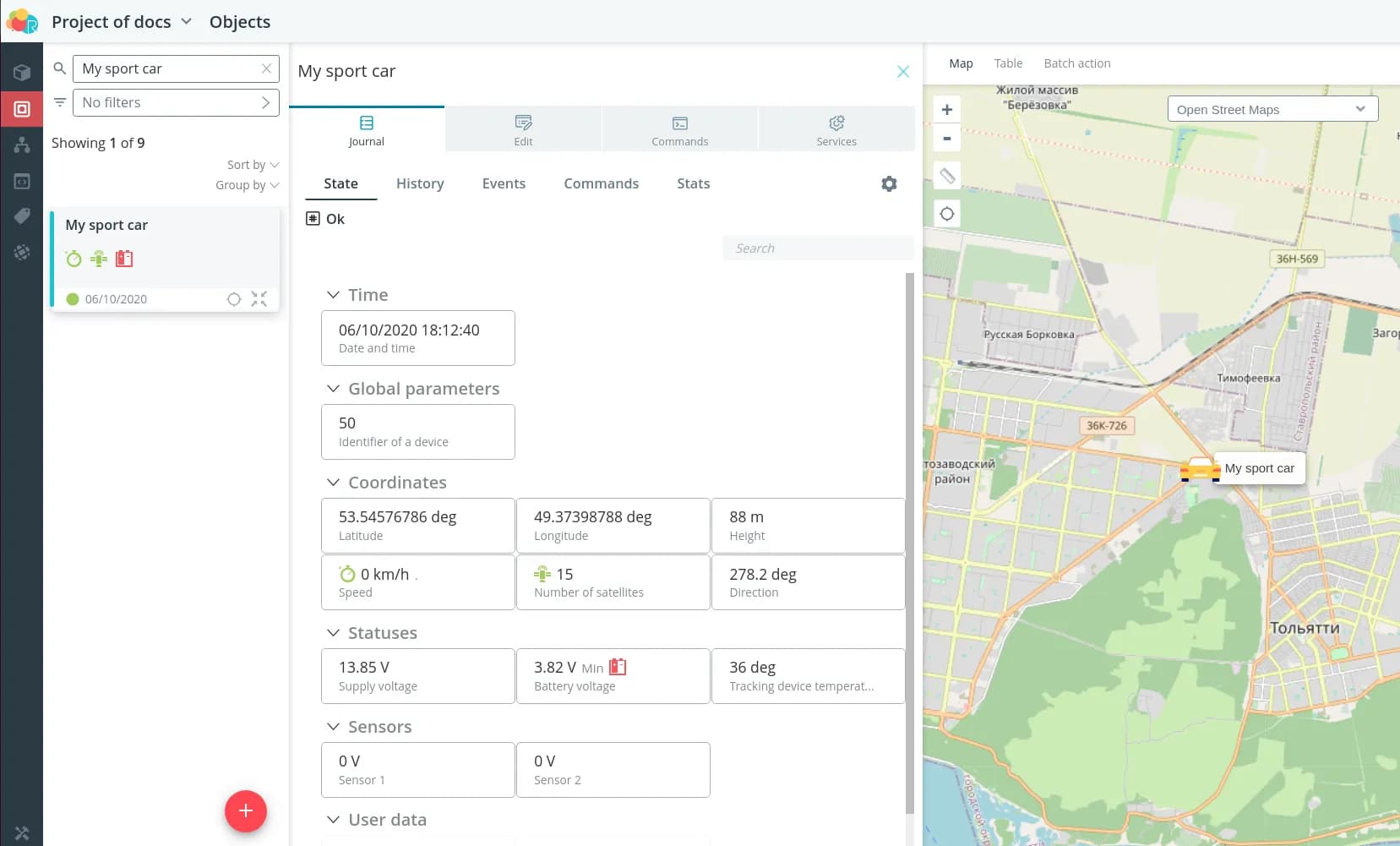Zoom out on the map
Screen dimensions: 1400x846
pos(947,139)
